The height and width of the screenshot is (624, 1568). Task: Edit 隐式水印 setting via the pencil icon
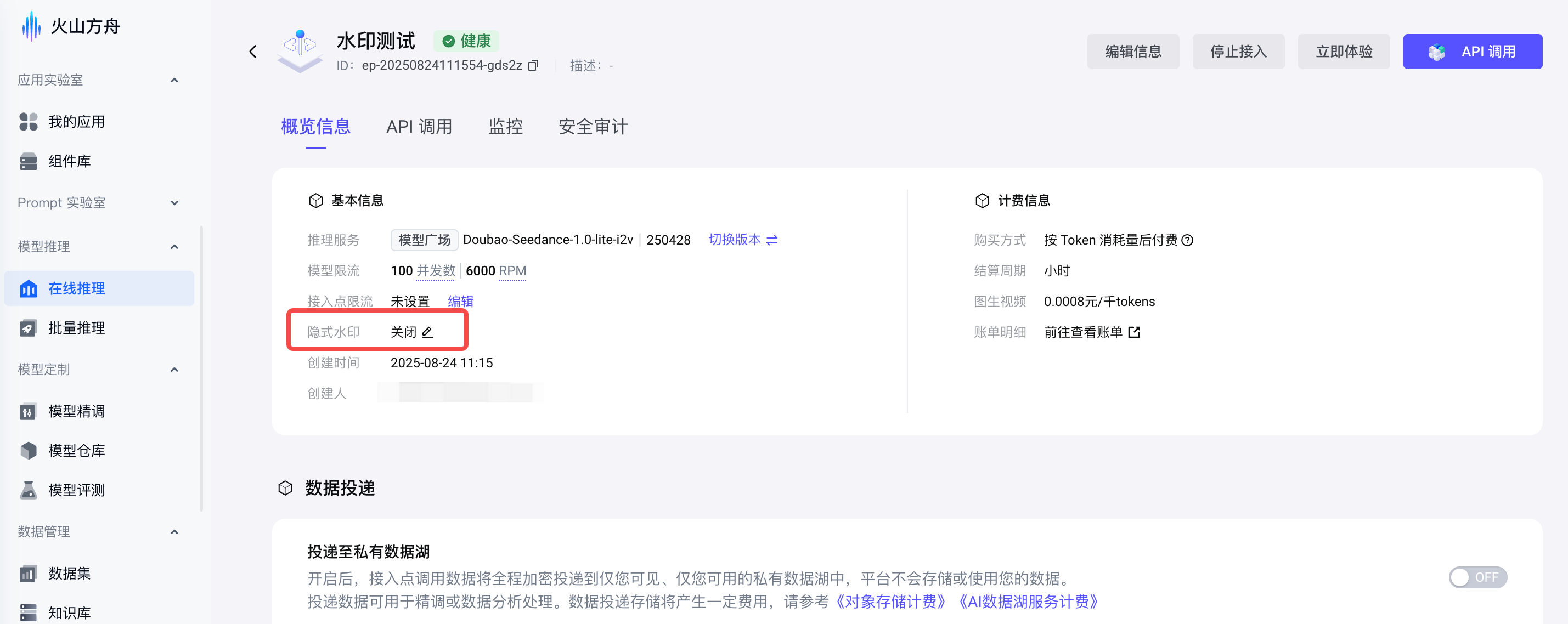tap(427, 332)
